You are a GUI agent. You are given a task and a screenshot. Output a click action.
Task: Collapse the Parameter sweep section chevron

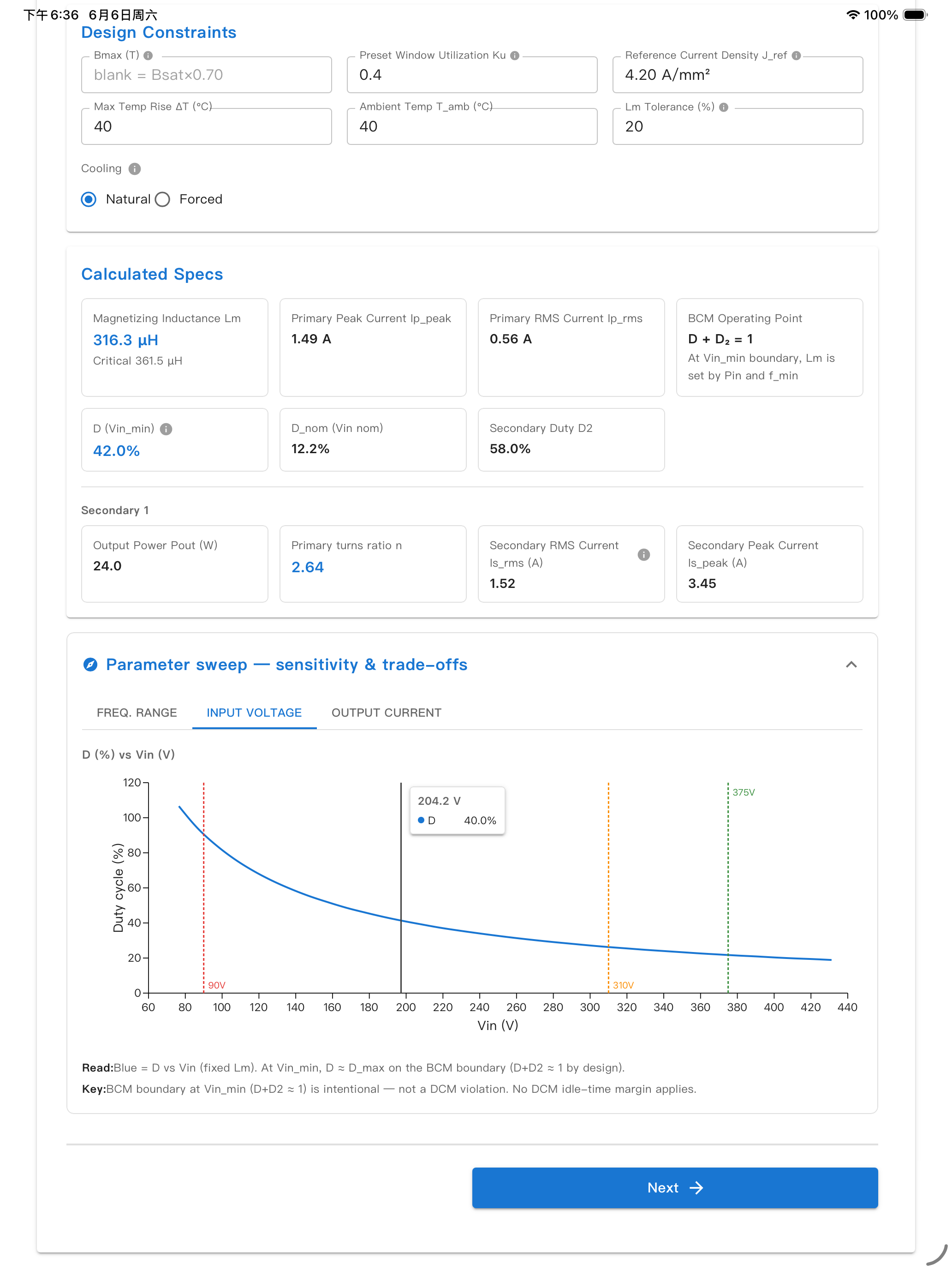click(x=851, y=665)
